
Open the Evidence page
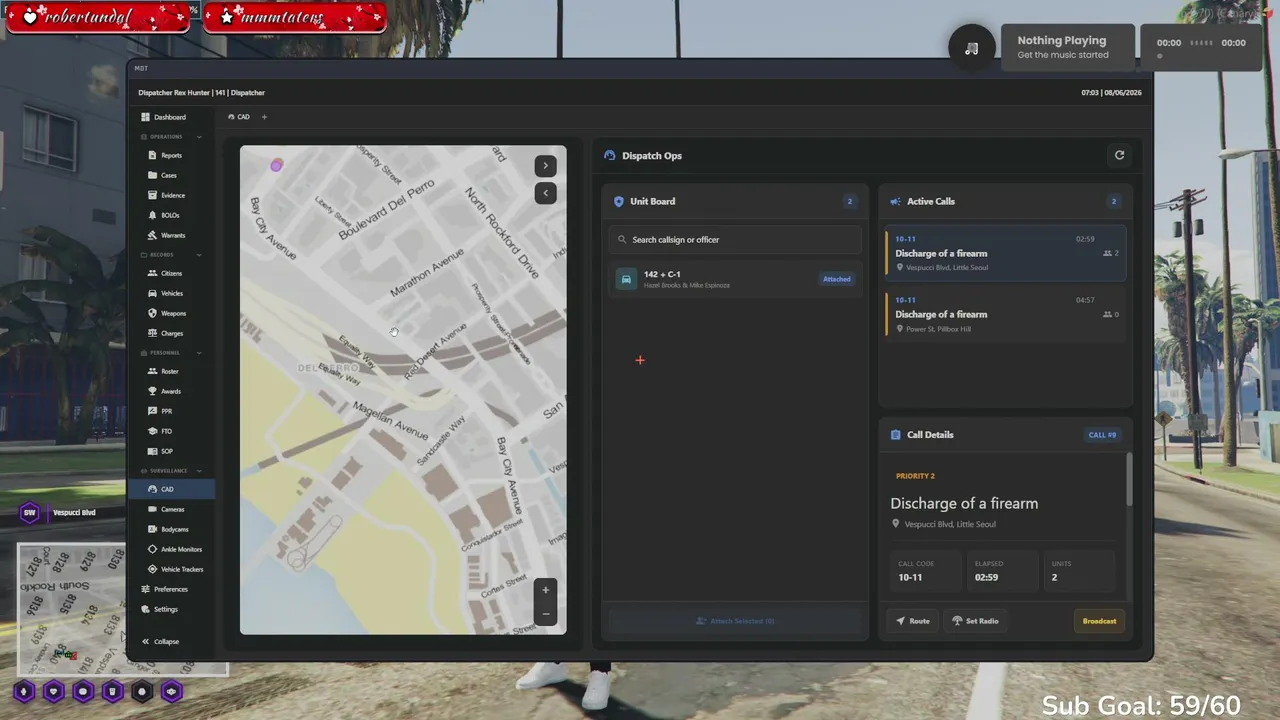coord(172,195)
